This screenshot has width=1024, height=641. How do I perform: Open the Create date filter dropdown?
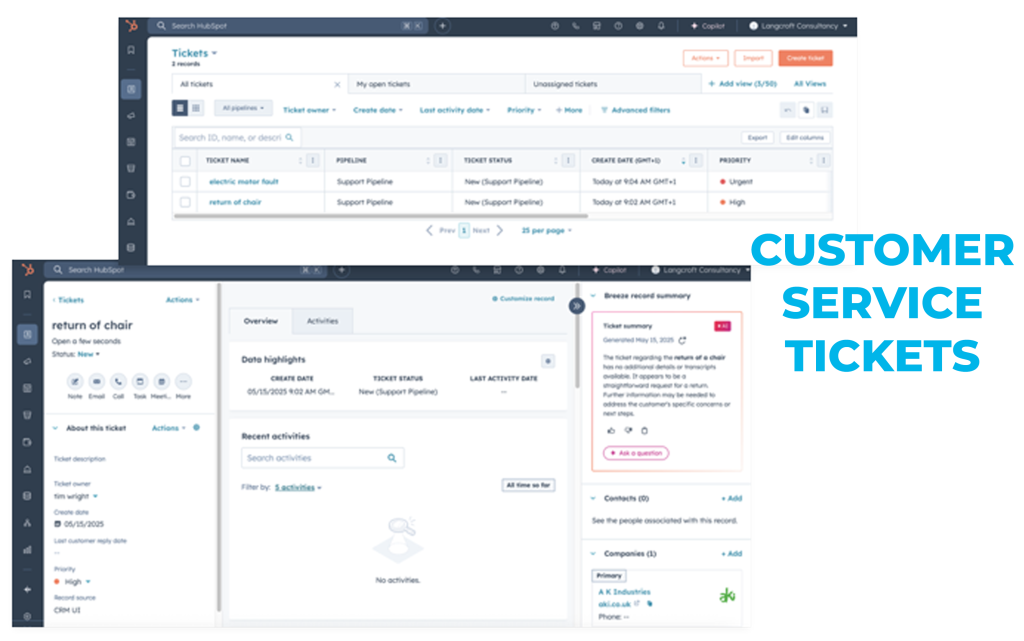click(378, 110)
